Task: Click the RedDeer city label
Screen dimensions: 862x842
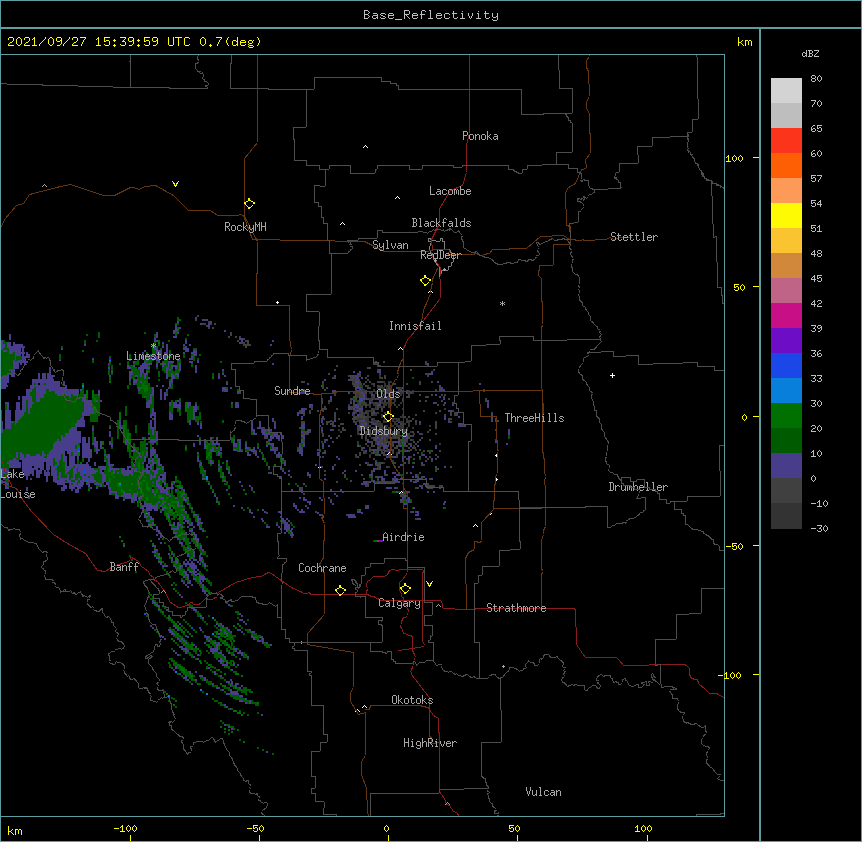Action: (440, 255)
